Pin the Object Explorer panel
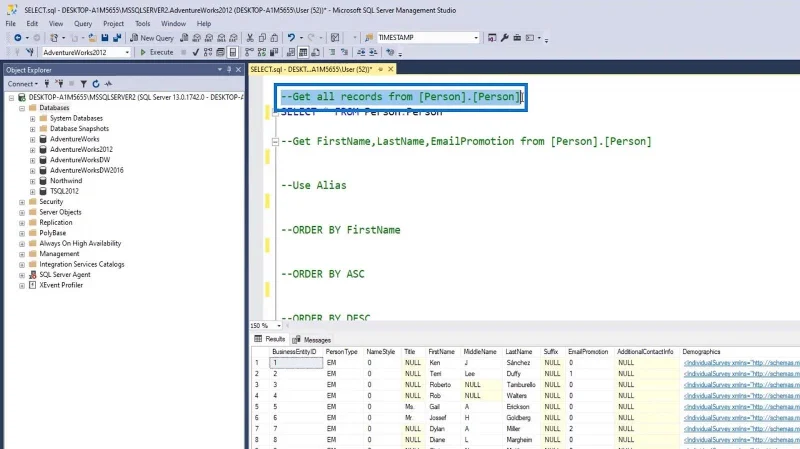 (x=229, y=69)
